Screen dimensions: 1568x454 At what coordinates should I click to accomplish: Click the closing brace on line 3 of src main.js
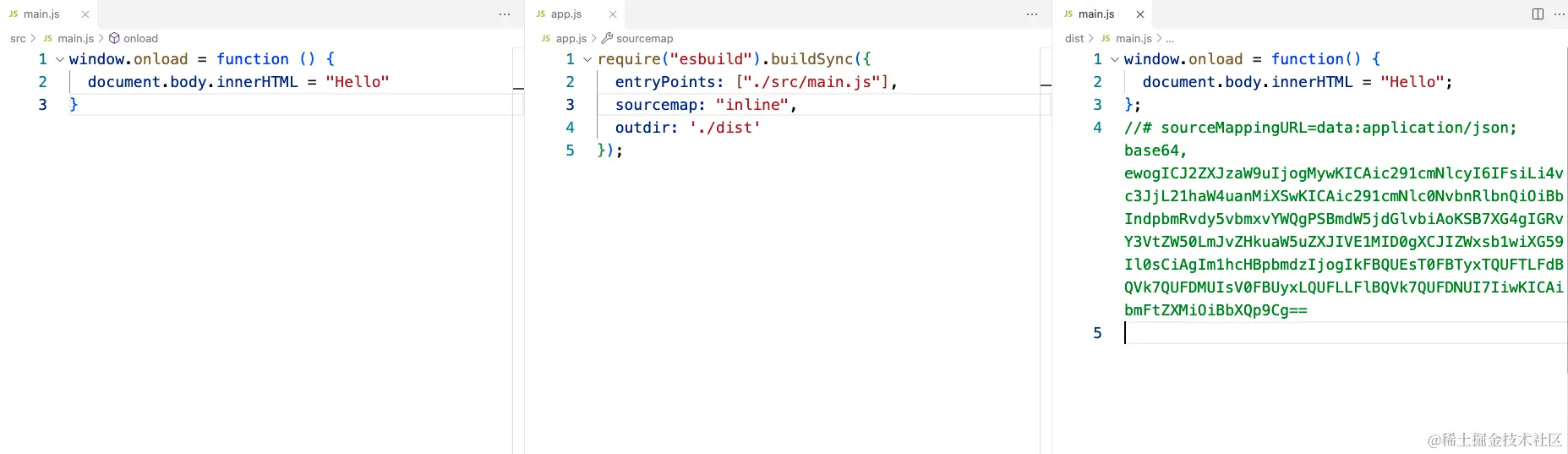click(74, 105)
